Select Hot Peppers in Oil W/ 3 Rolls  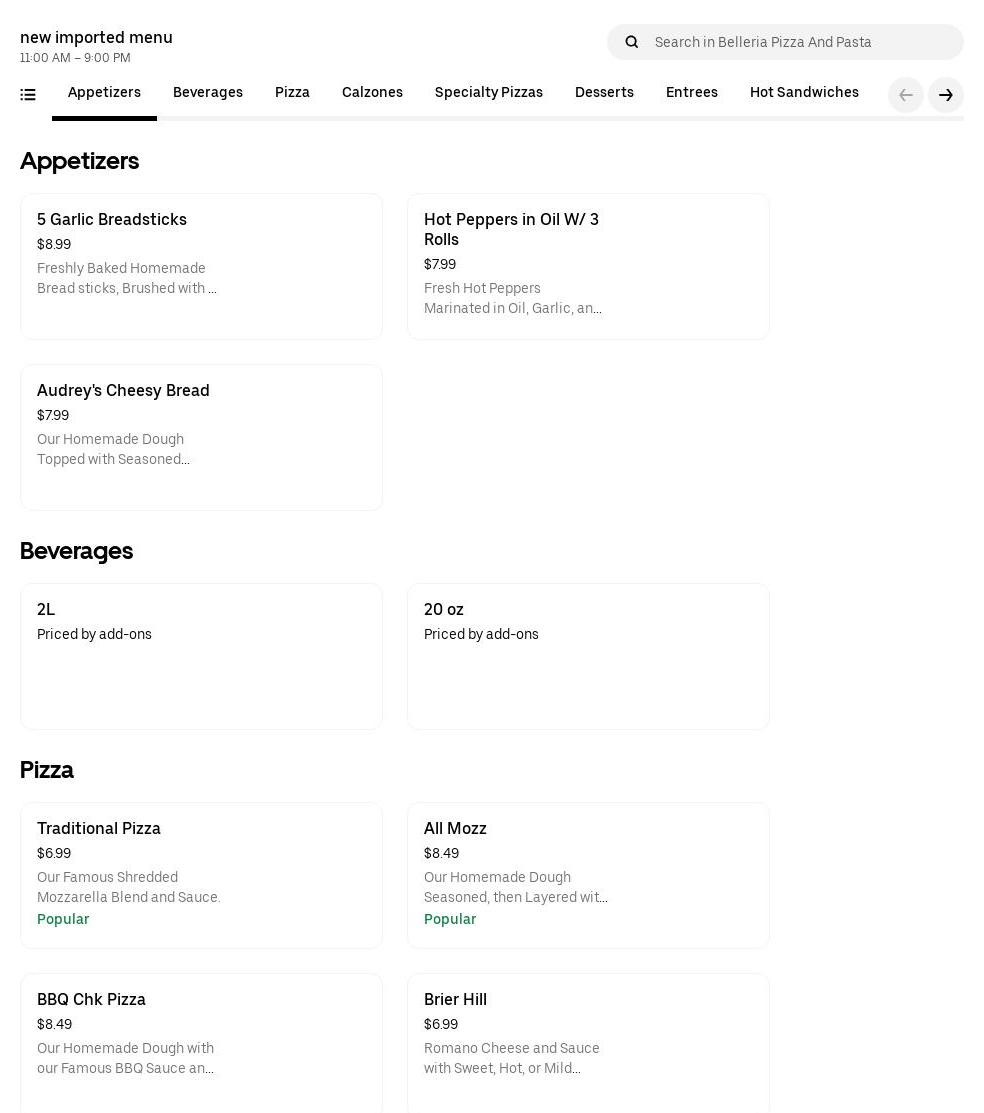pos(588,266)
